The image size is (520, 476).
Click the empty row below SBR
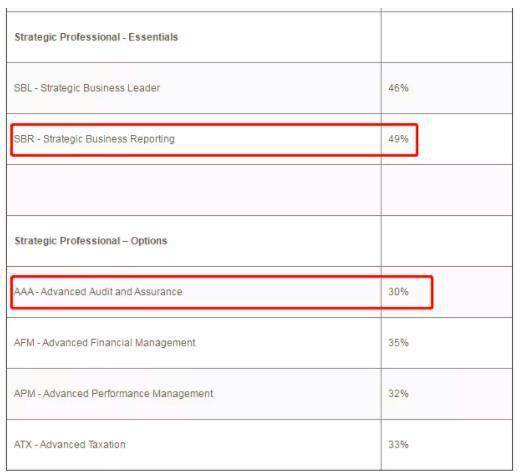[x=259, y=190]
